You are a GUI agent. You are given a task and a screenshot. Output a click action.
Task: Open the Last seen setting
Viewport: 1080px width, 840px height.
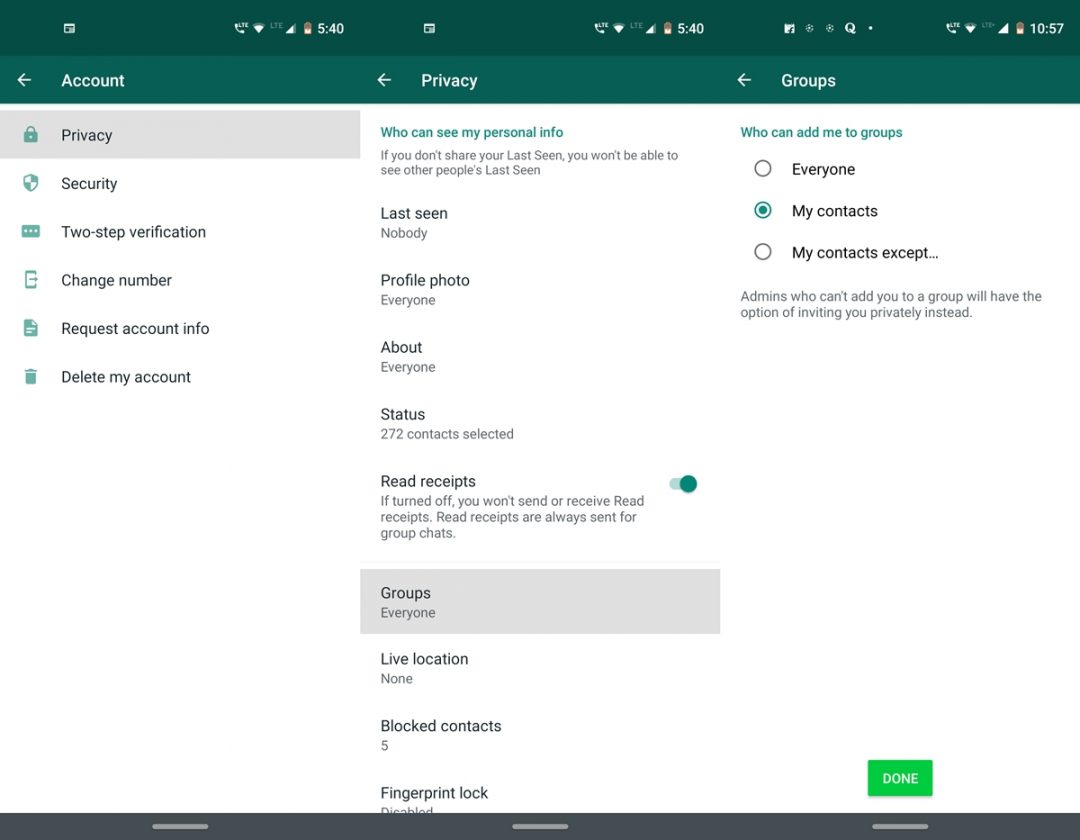click(540, 222)
